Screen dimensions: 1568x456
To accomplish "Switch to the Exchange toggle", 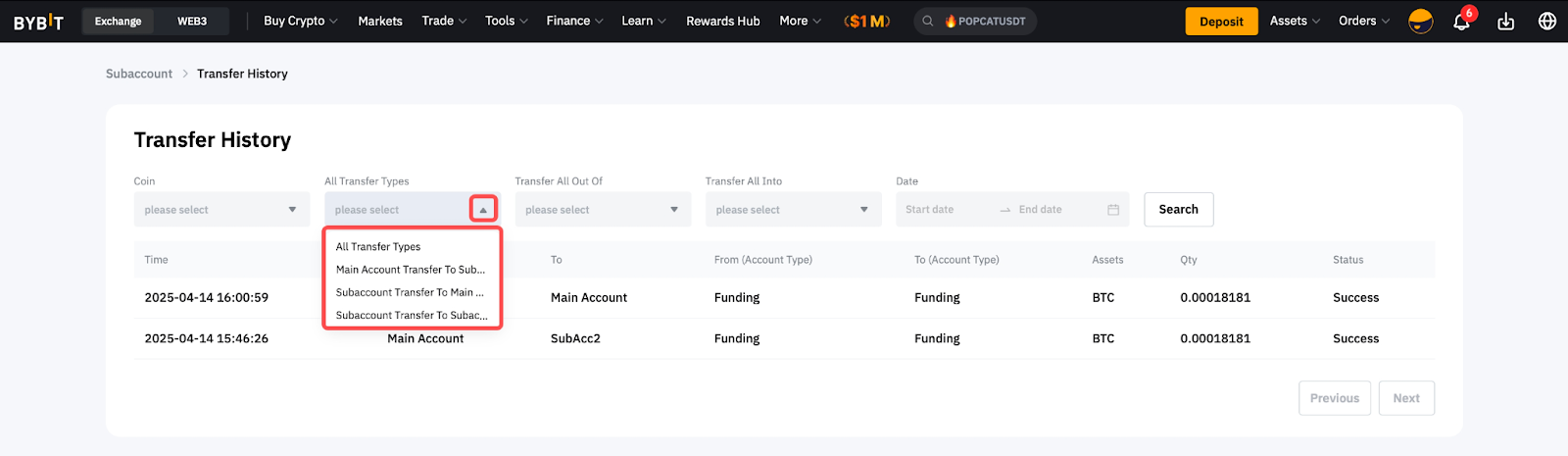I will click(x=118, y=22).
